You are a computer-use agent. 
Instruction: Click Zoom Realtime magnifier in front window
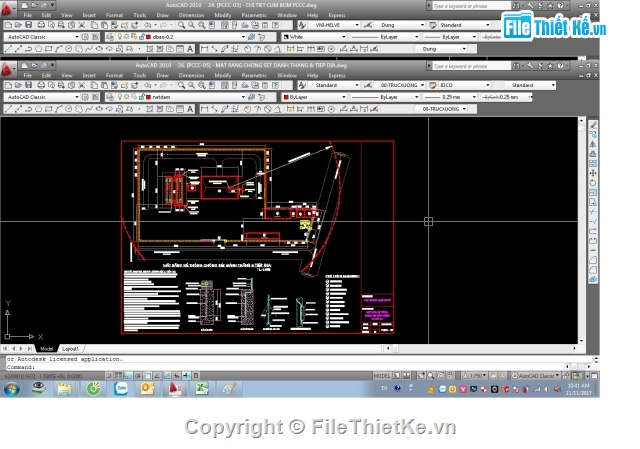point(181,85)
